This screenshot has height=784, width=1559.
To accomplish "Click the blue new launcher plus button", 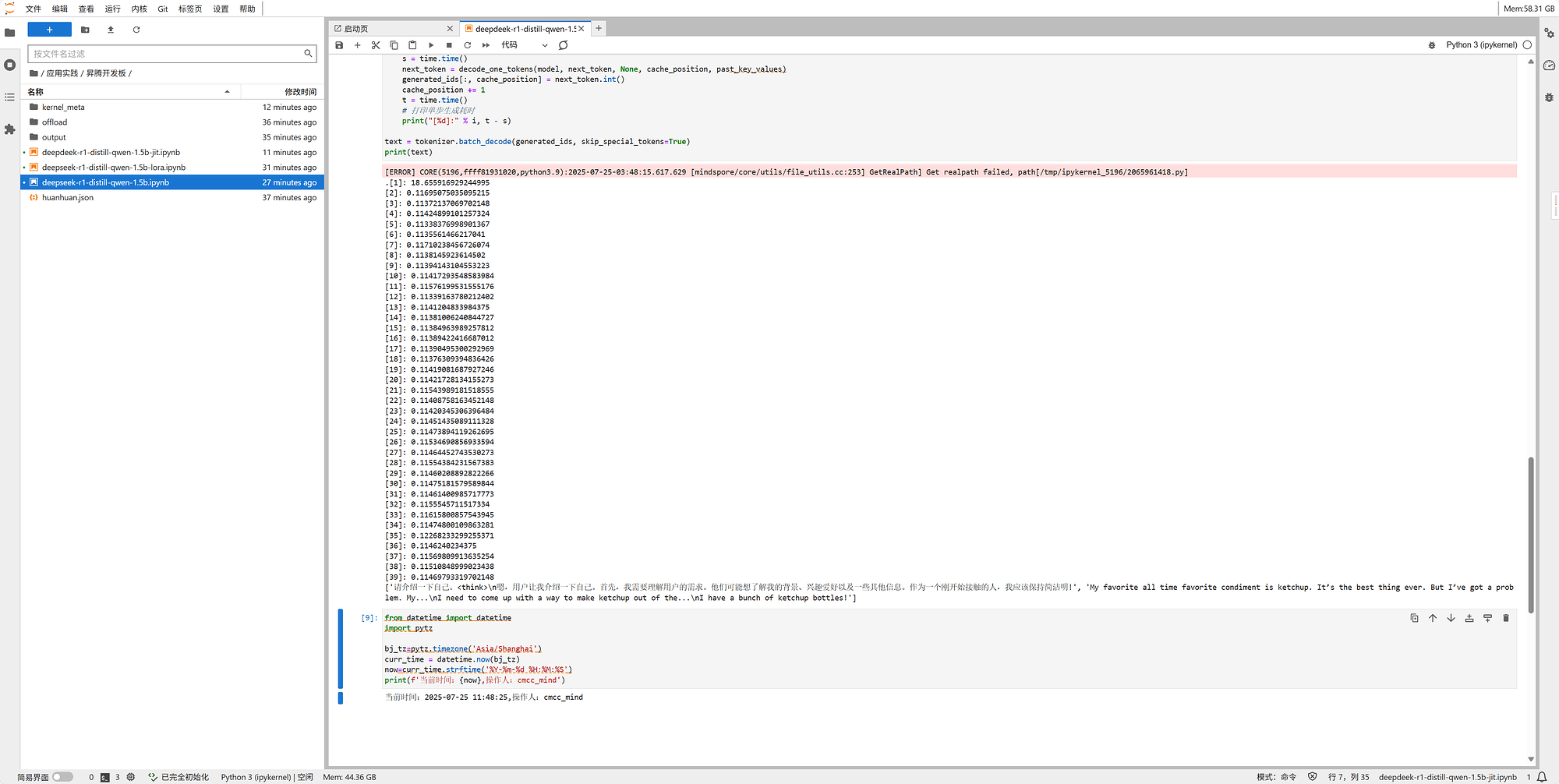I will [x=49, y=30].
